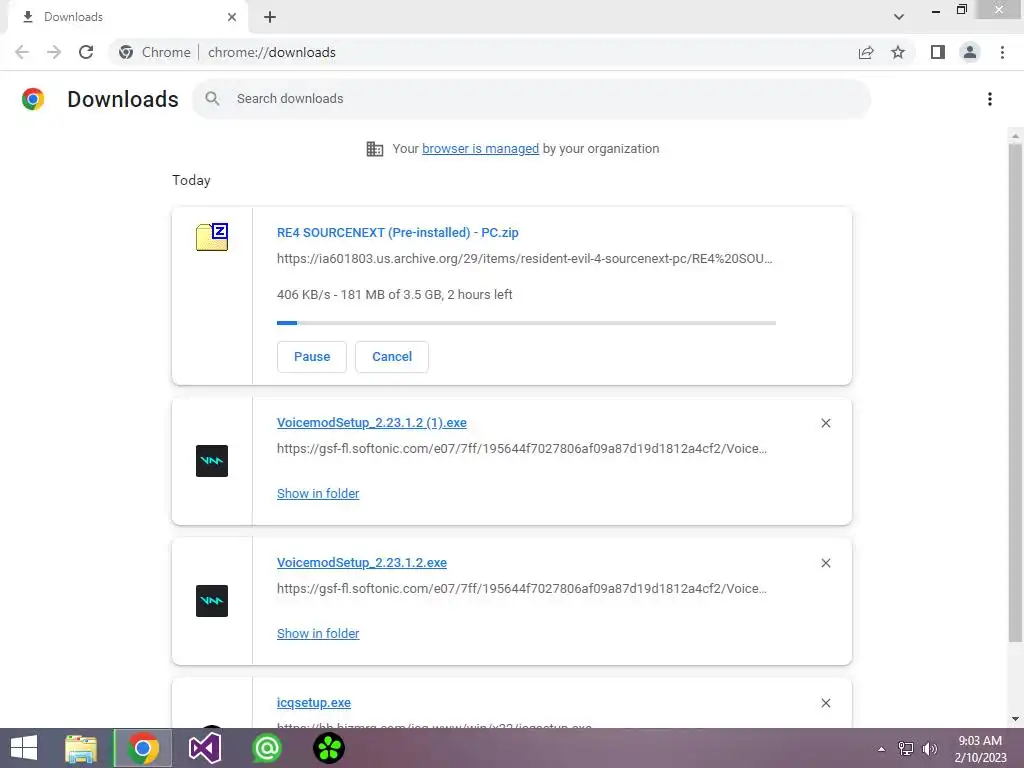
Task: Click the network tray icon
Action: point(906,748)
